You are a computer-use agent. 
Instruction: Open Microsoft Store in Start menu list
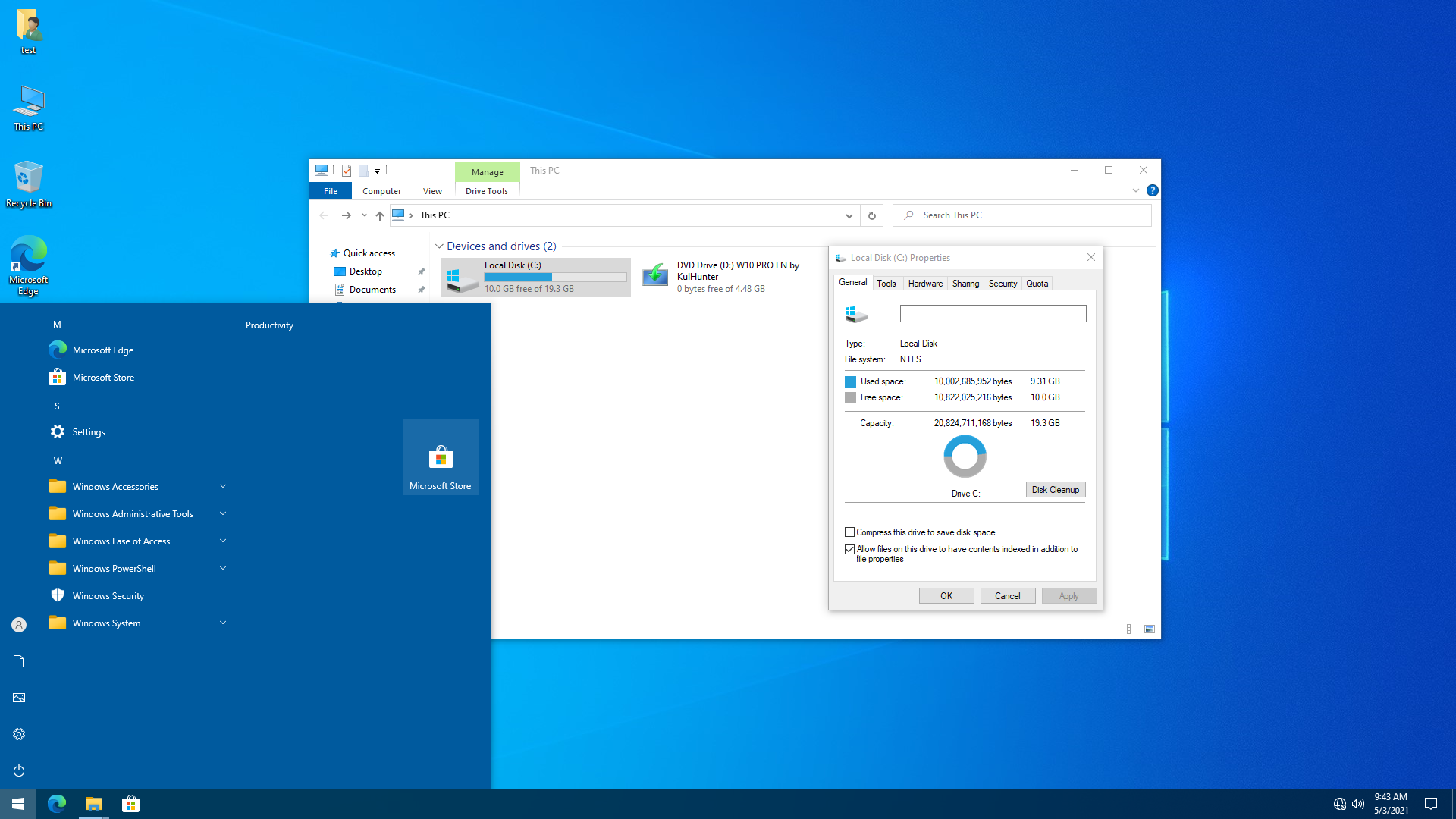138,377
